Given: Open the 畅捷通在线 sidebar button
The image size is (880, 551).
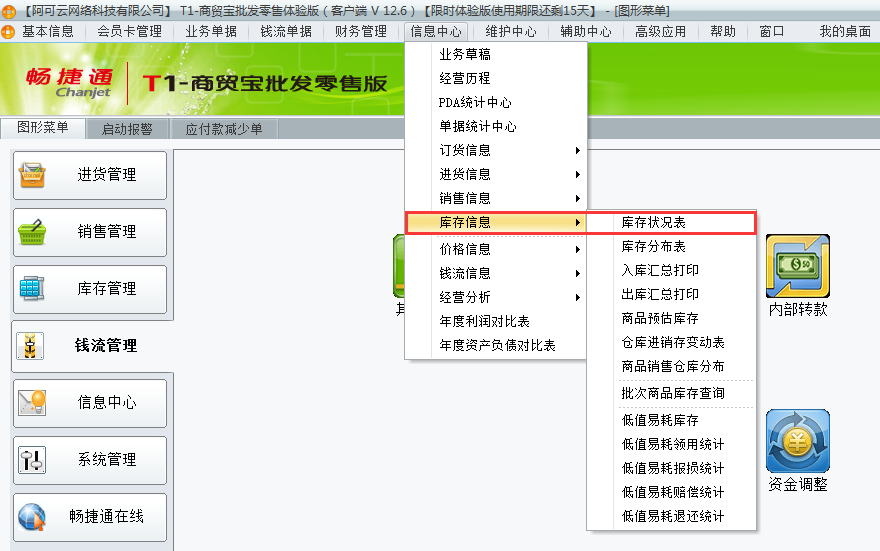Looking at the screenshot, I should [90, 517].
